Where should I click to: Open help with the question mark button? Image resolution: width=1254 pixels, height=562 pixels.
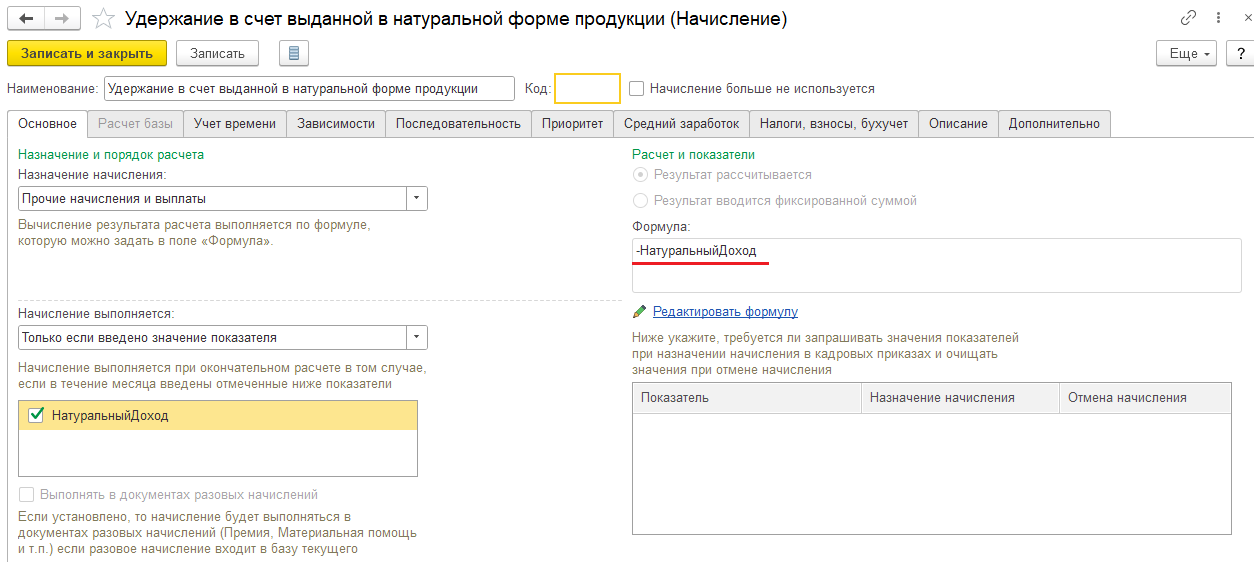(x=1239, y=54)
